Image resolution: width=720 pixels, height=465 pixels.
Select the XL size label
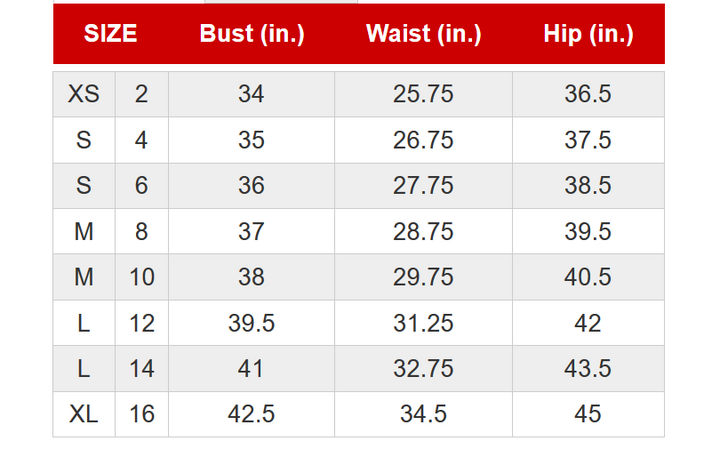[x=84, y=414]
